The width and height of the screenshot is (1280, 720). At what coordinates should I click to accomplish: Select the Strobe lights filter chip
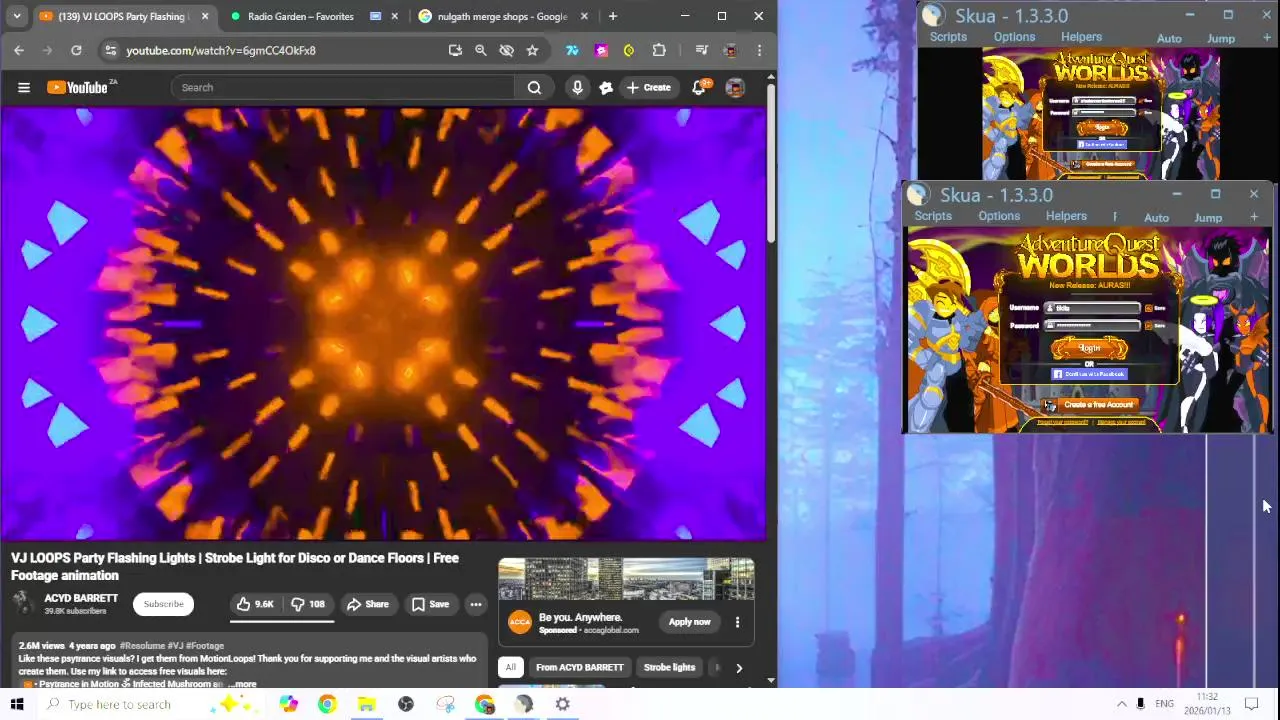pos(669,667)
